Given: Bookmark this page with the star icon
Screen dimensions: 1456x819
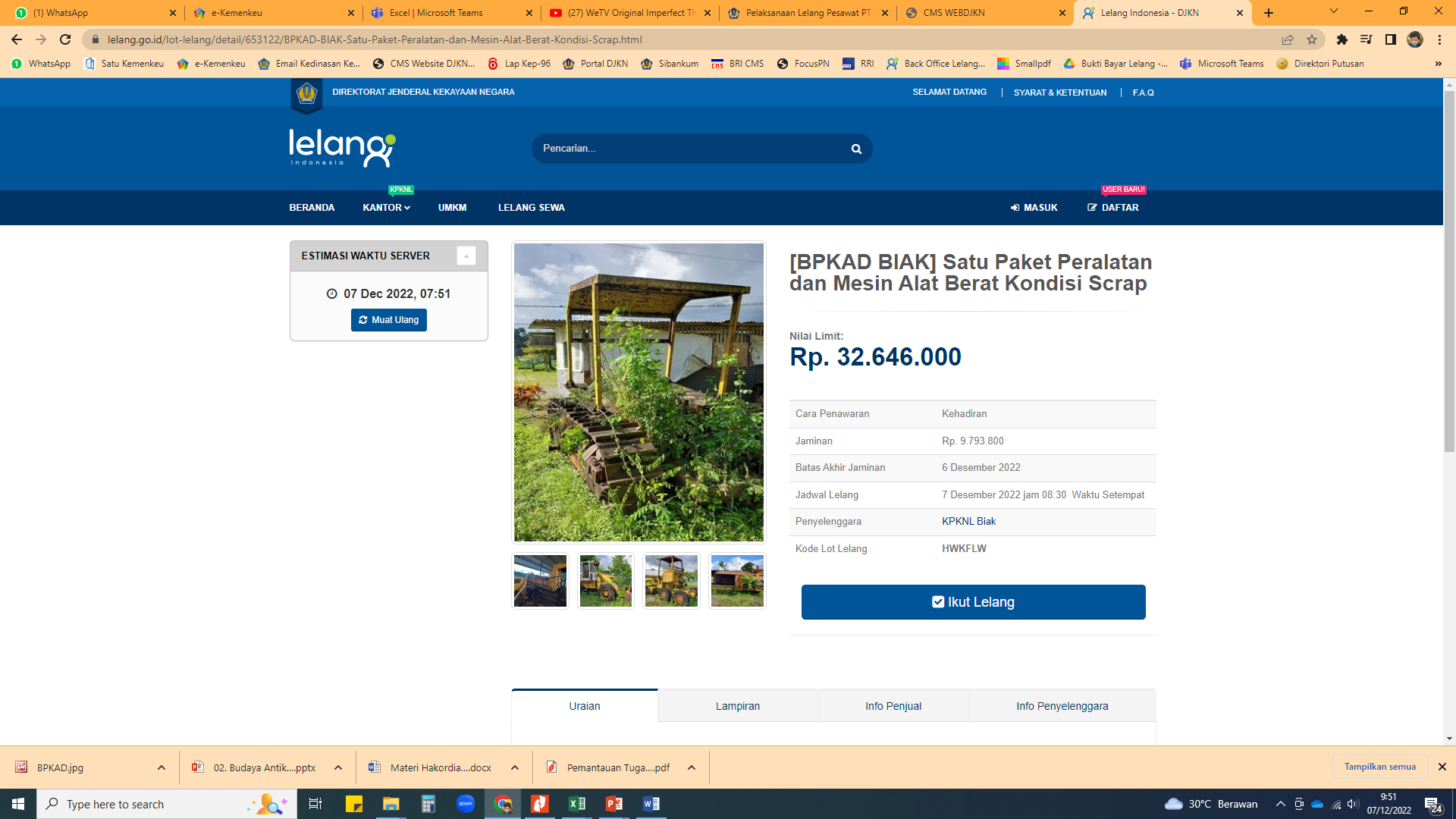Looking at the screenshot, I should [x=1312, y=39].
